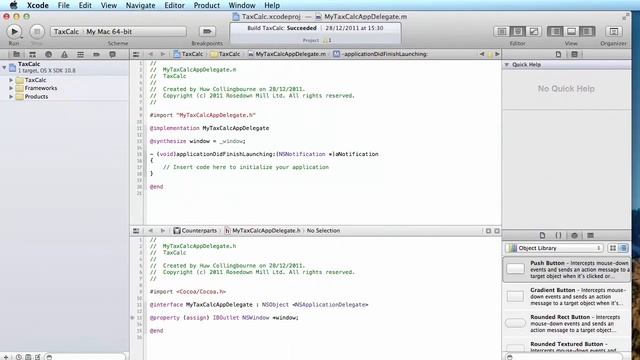The height and width of the screenshot is (360, 640).
Task: Select Gradient Button in Object Library
Action: [567, 297]
